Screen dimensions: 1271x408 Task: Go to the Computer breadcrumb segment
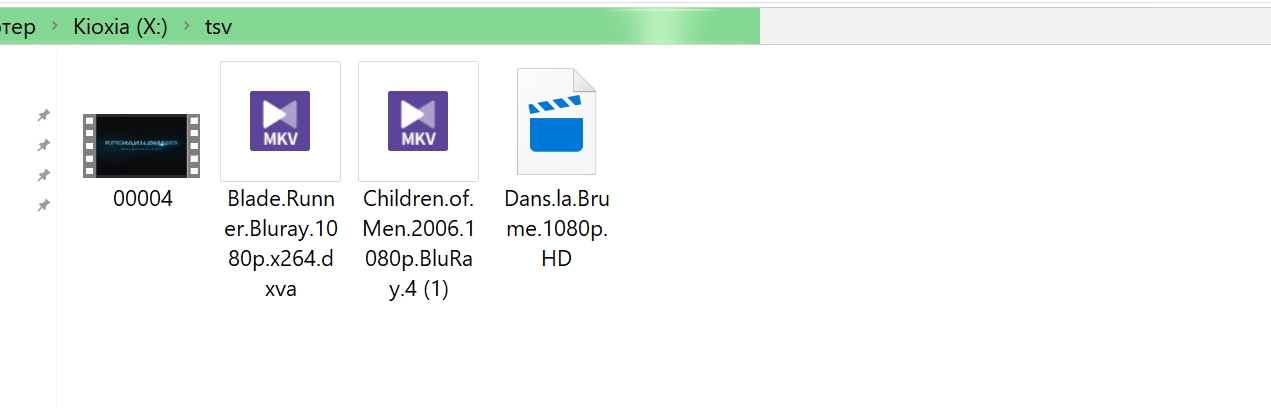coord(17,27)
